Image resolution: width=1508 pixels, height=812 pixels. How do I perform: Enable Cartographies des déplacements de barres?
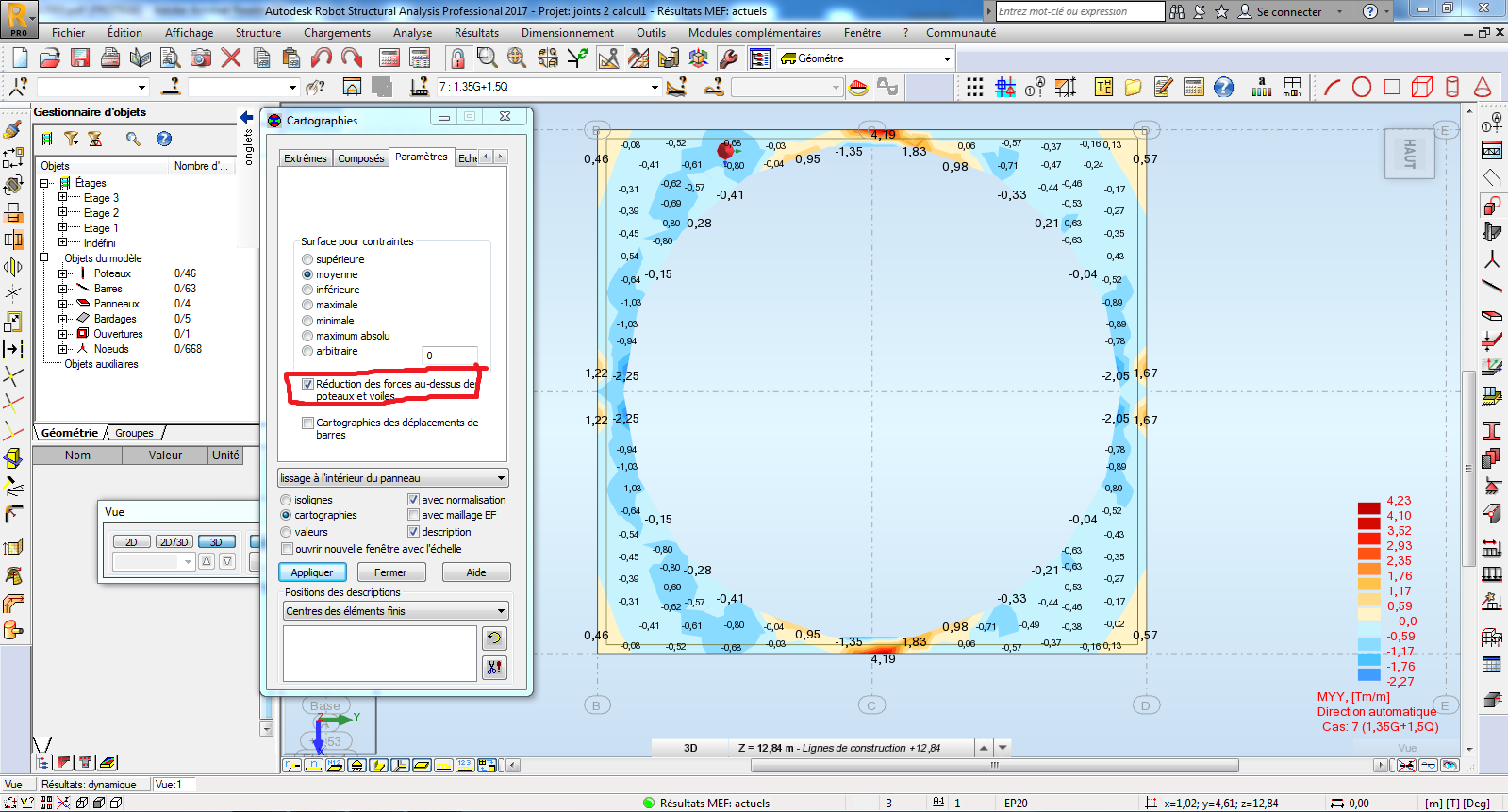coord(307,423)
